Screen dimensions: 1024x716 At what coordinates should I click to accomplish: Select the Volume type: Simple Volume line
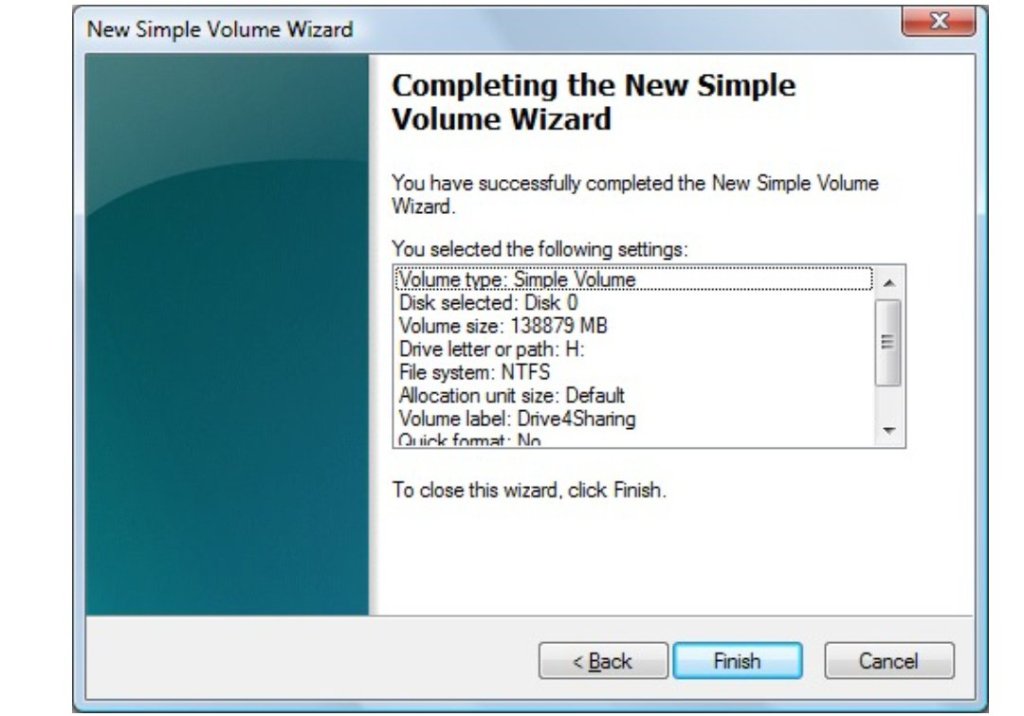(634, 279)
